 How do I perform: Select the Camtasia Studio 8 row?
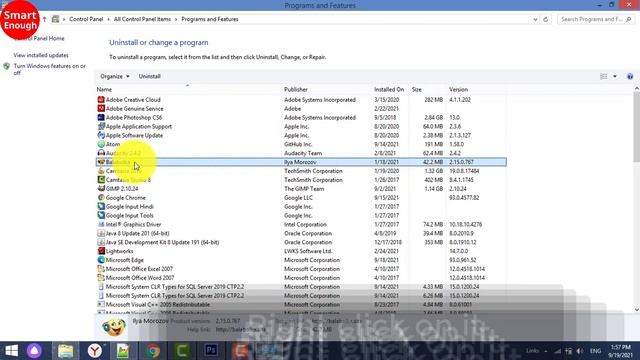pyautogui.click(x=301, y=180)
